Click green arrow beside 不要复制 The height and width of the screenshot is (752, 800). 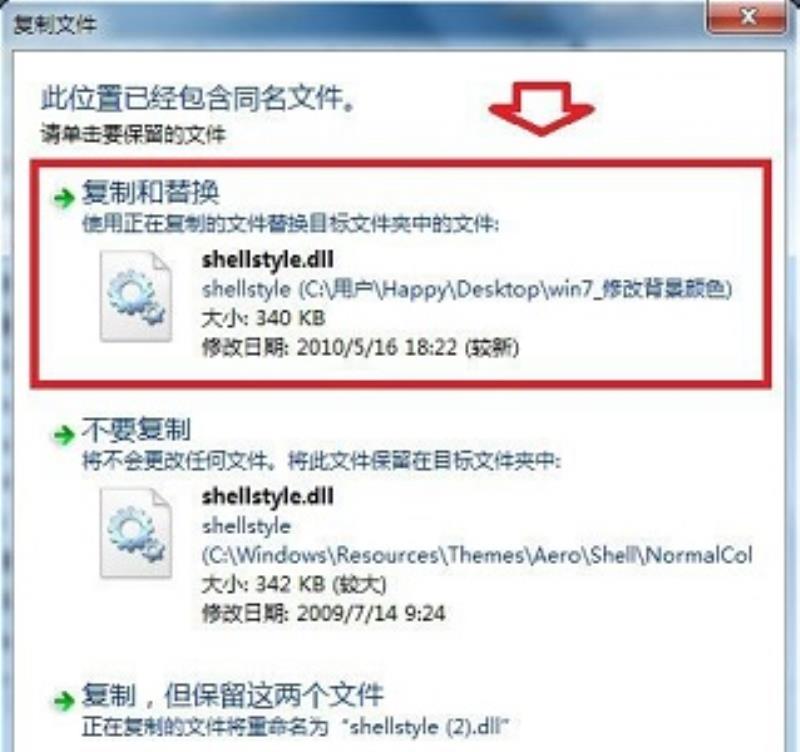pyautogui.click(x=64, y=435)
